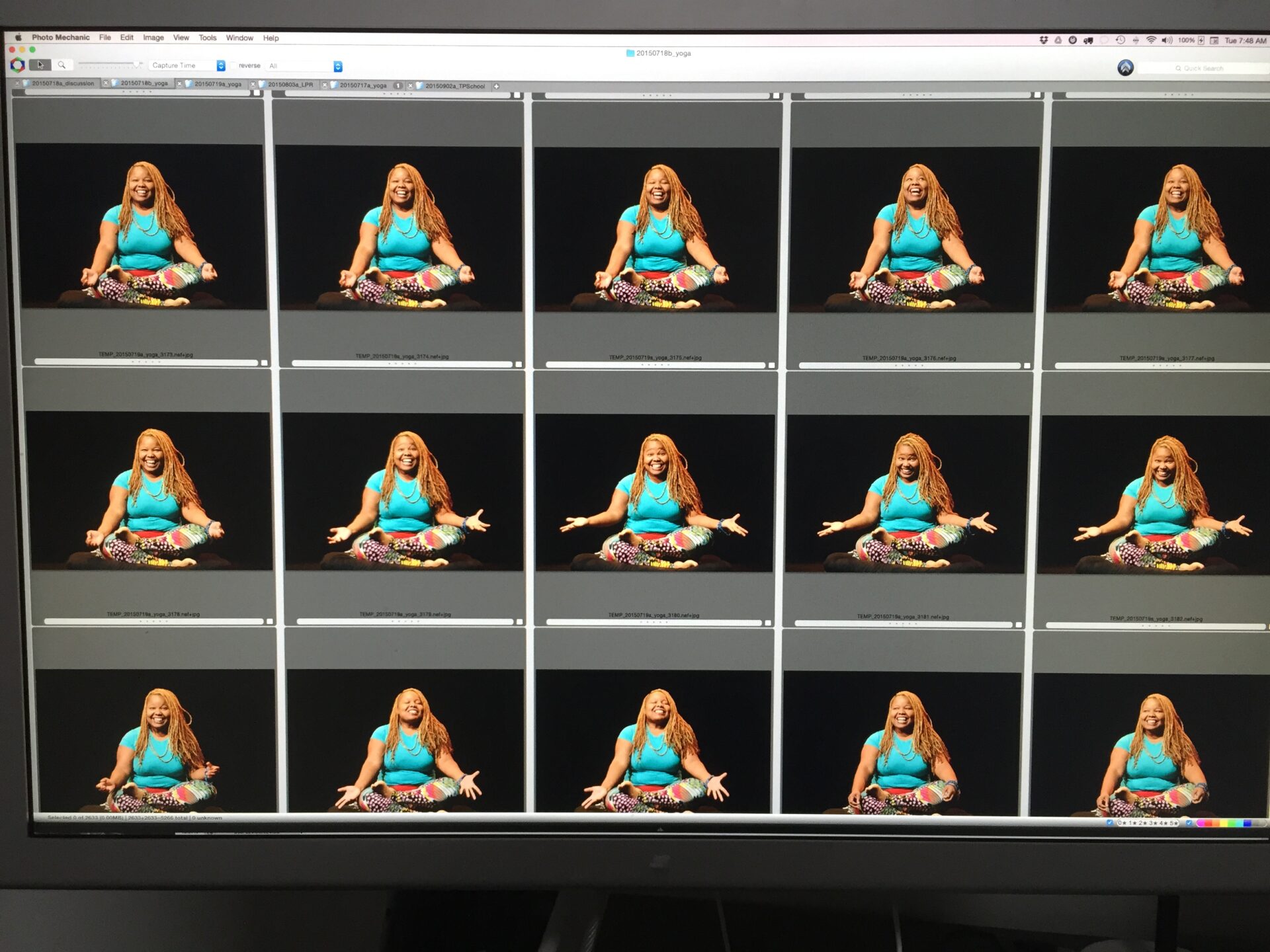Open the Capture Time sort dropdown
The height and width of the screenshot is (952, 1270).
click(x=221, y=65)
